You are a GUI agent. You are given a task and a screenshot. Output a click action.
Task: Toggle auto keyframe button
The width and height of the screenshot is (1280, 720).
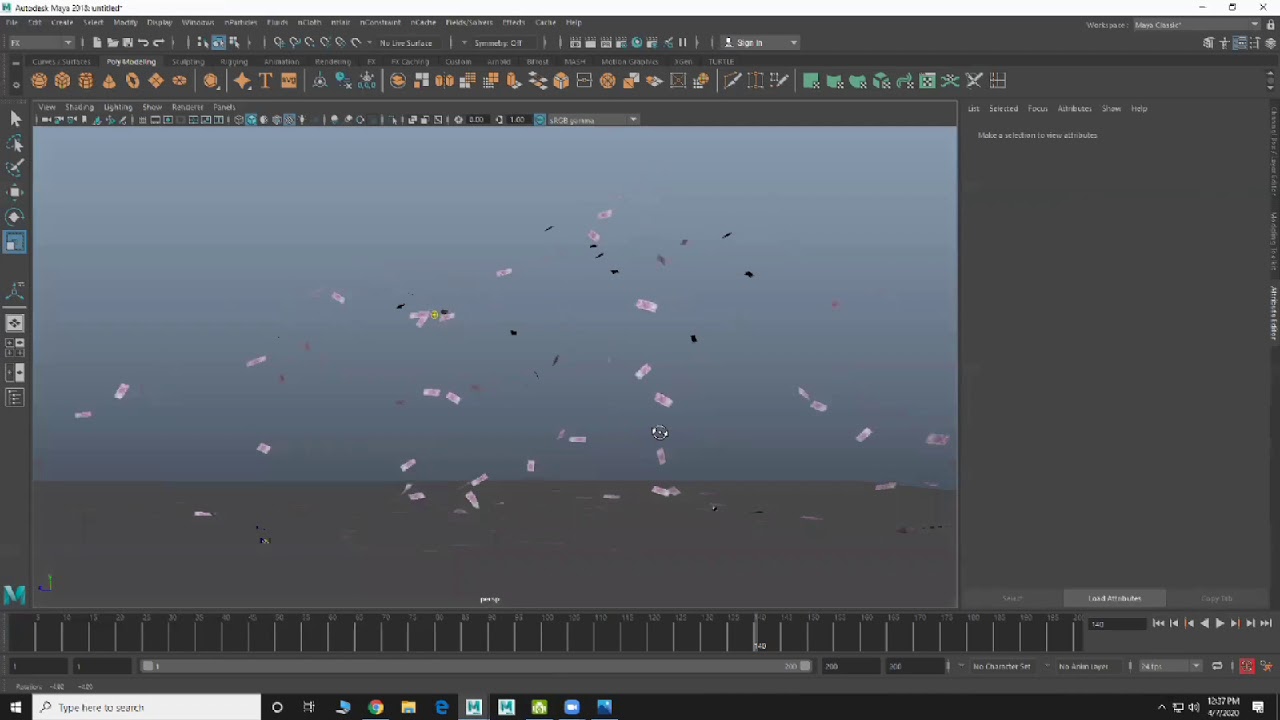tap(1246, 666)
